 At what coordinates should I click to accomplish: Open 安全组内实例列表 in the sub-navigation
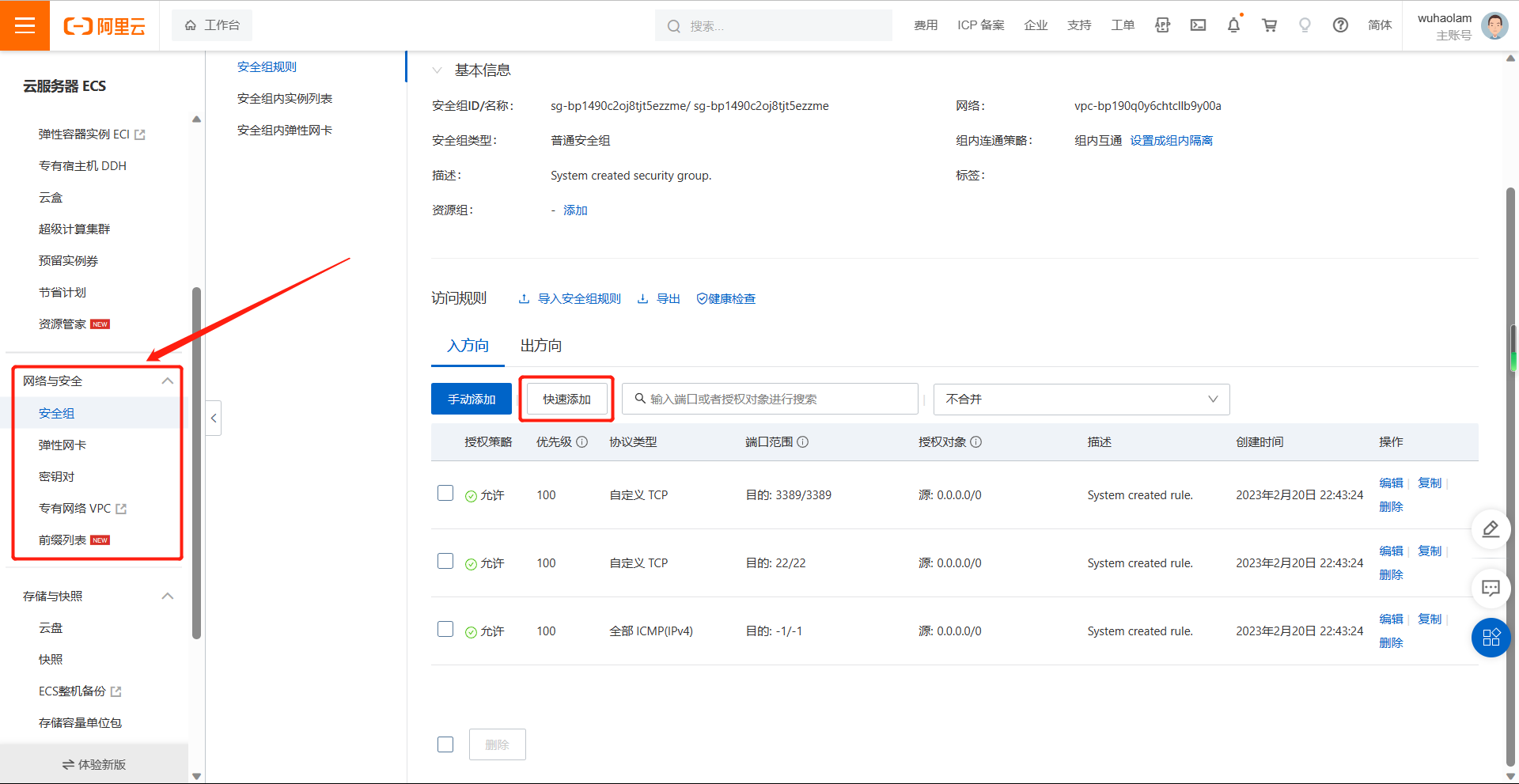coord(285,99)
